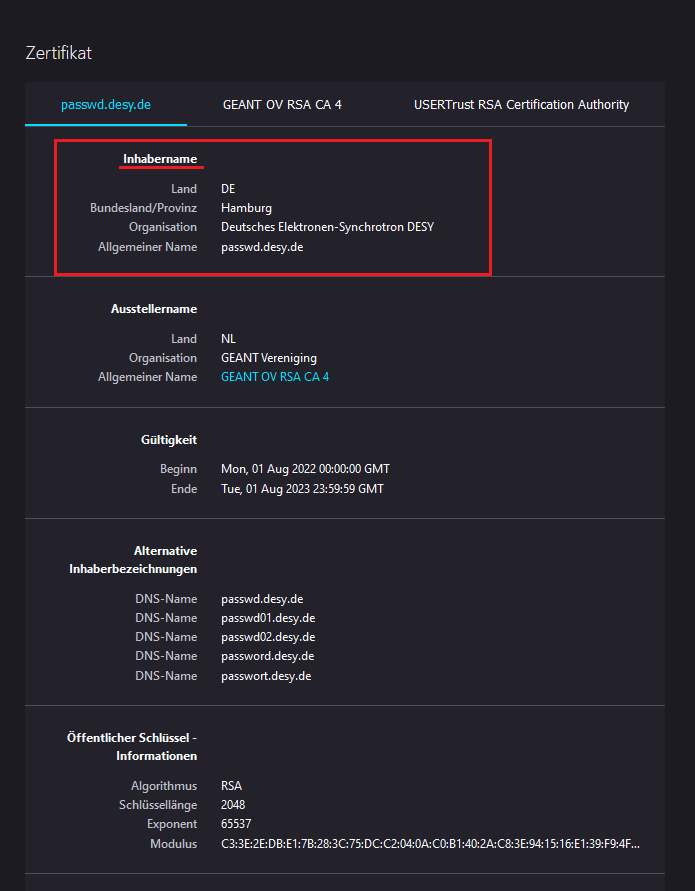Open the GEANT OV RSA CA 4 tab
This screenshot has height=891, width=695.
282,105
